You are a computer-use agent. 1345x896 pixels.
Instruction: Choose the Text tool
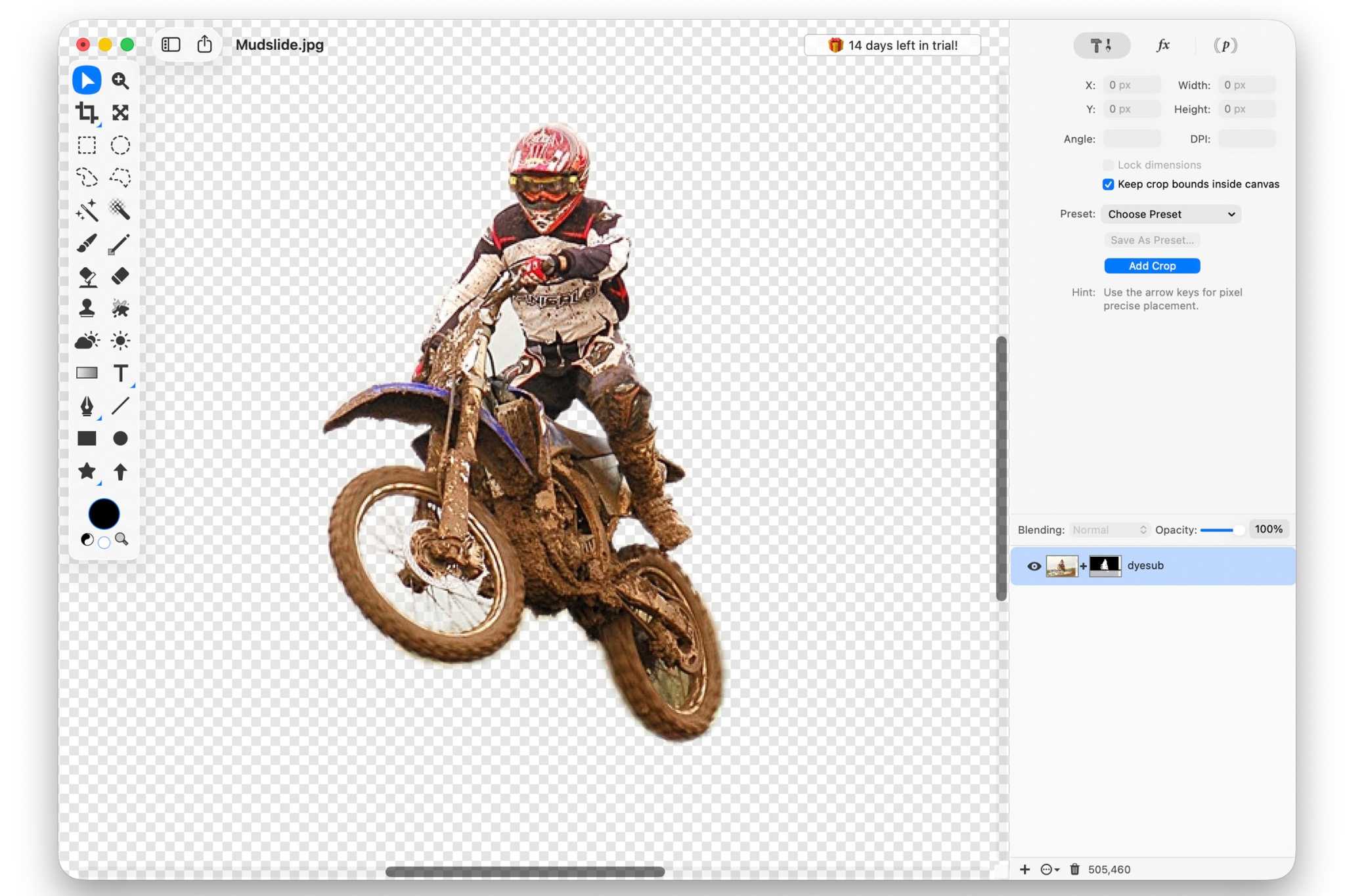[x=120, y=372]
